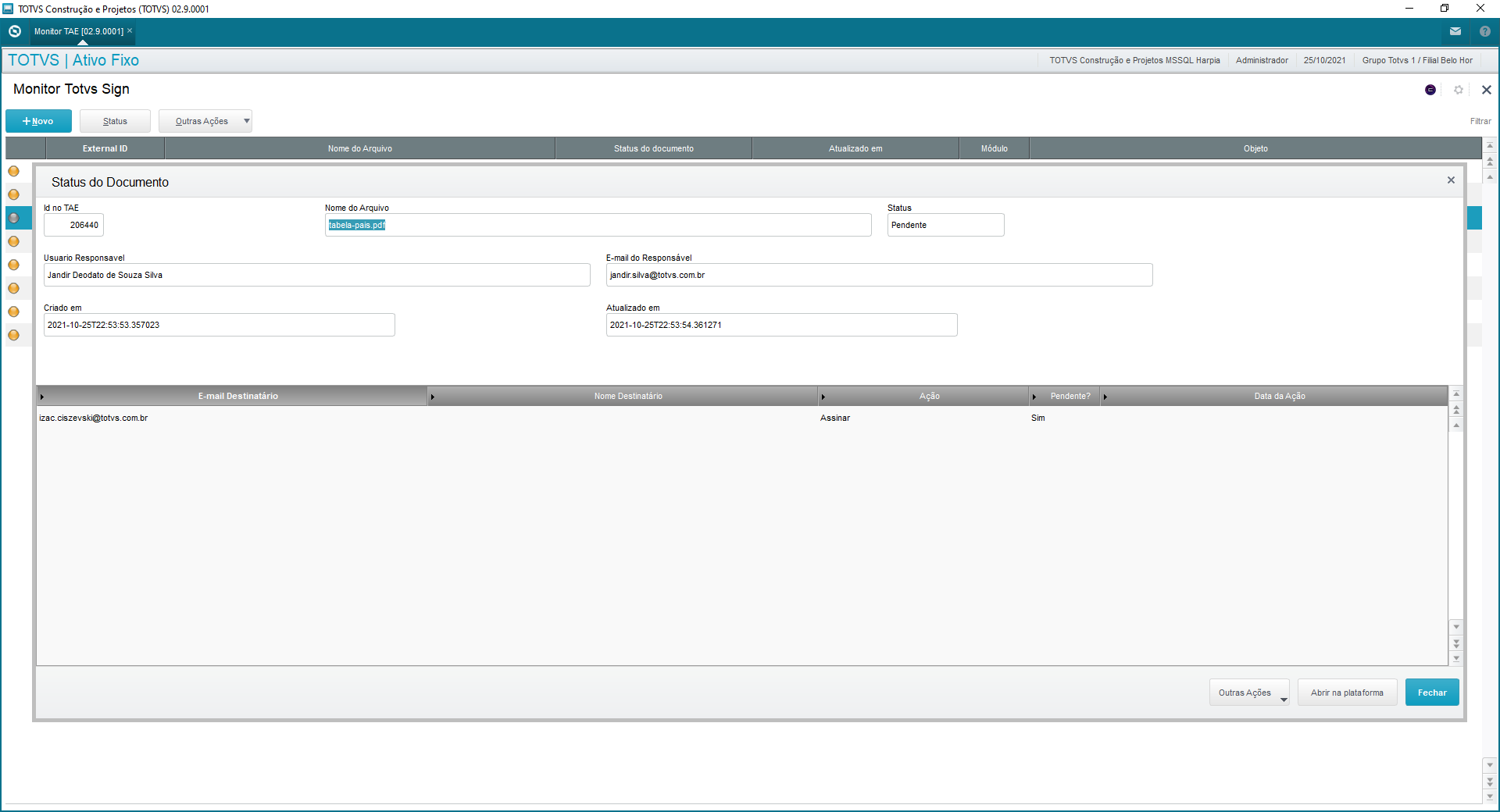Click TOTVS Construção e Projetos MSSQL Harpia label
The width and height of the screenshot is (1500, 812).
coord(1134,60)
